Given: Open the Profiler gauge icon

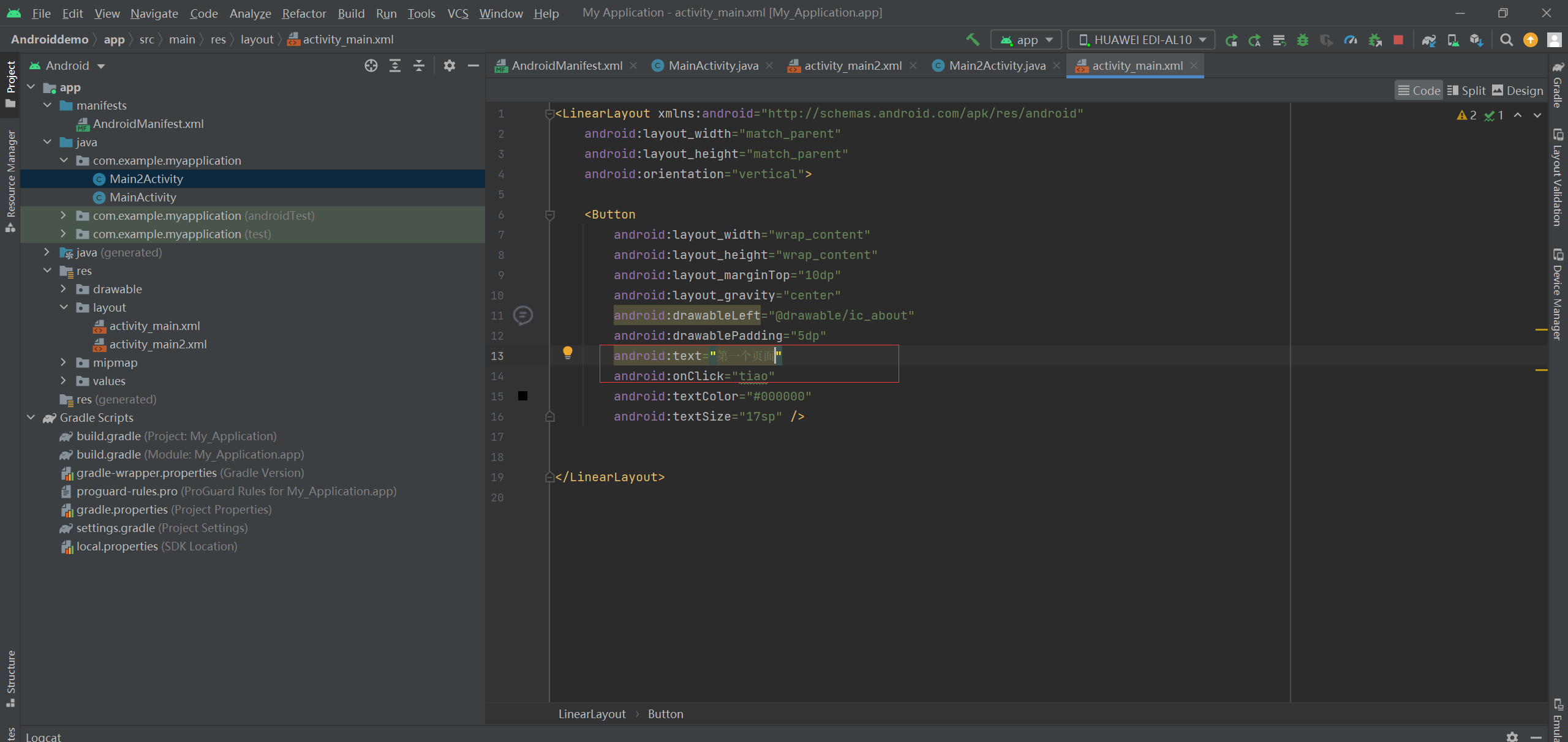Looking at the screenshot, I should coord(1351,40).
